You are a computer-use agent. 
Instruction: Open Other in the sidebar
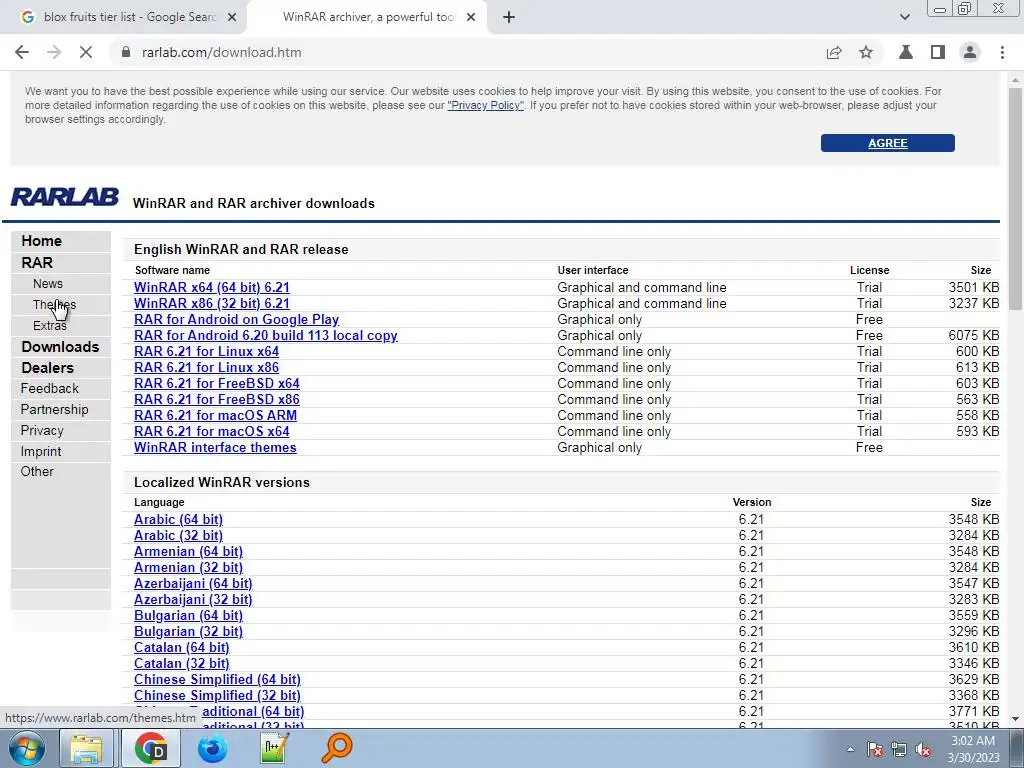pyautogui.click(x=37, y=472)
